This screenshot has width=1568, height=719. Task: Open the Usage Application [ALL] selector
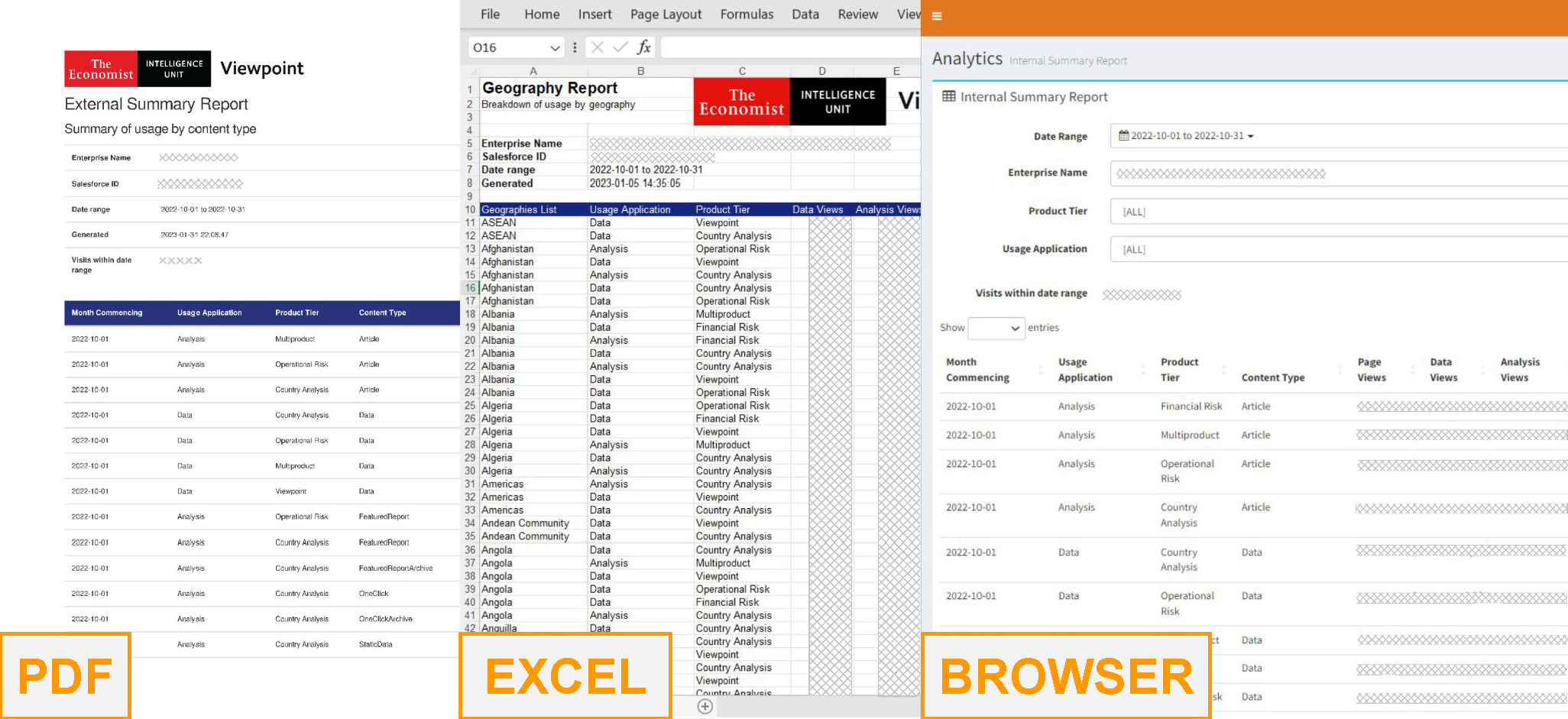pyautogui.click(x=1339, y=249)
